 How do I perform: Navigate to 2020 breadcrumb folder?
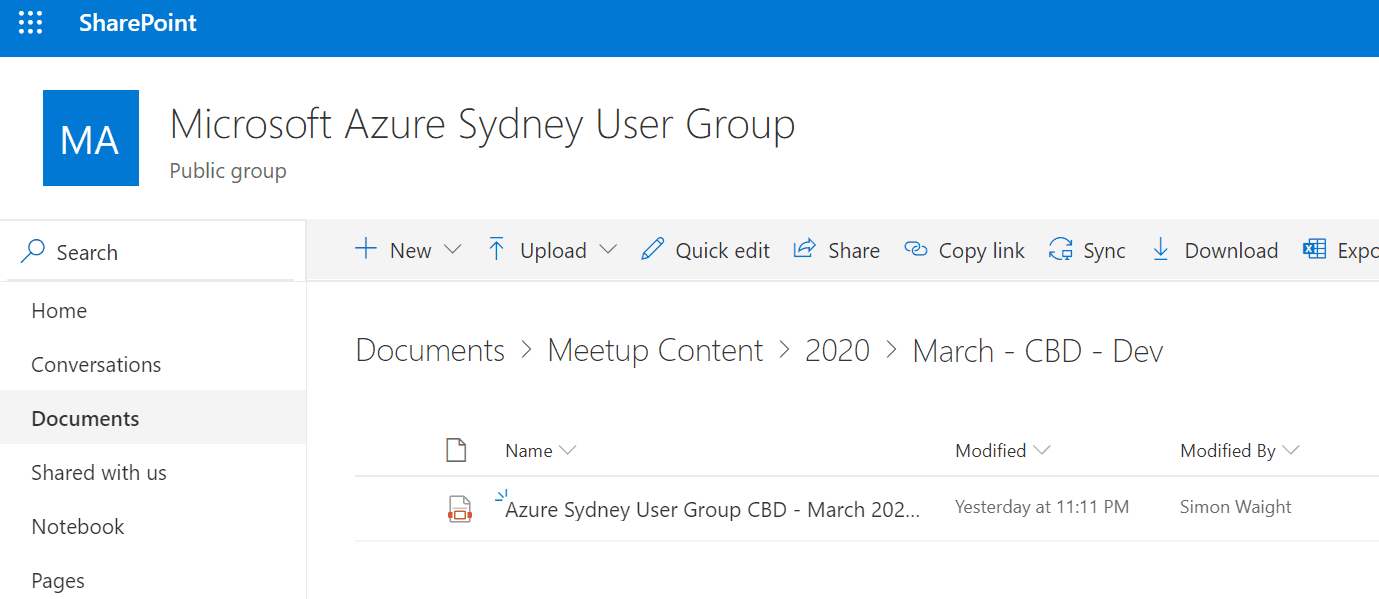click(x=838, y=350)
